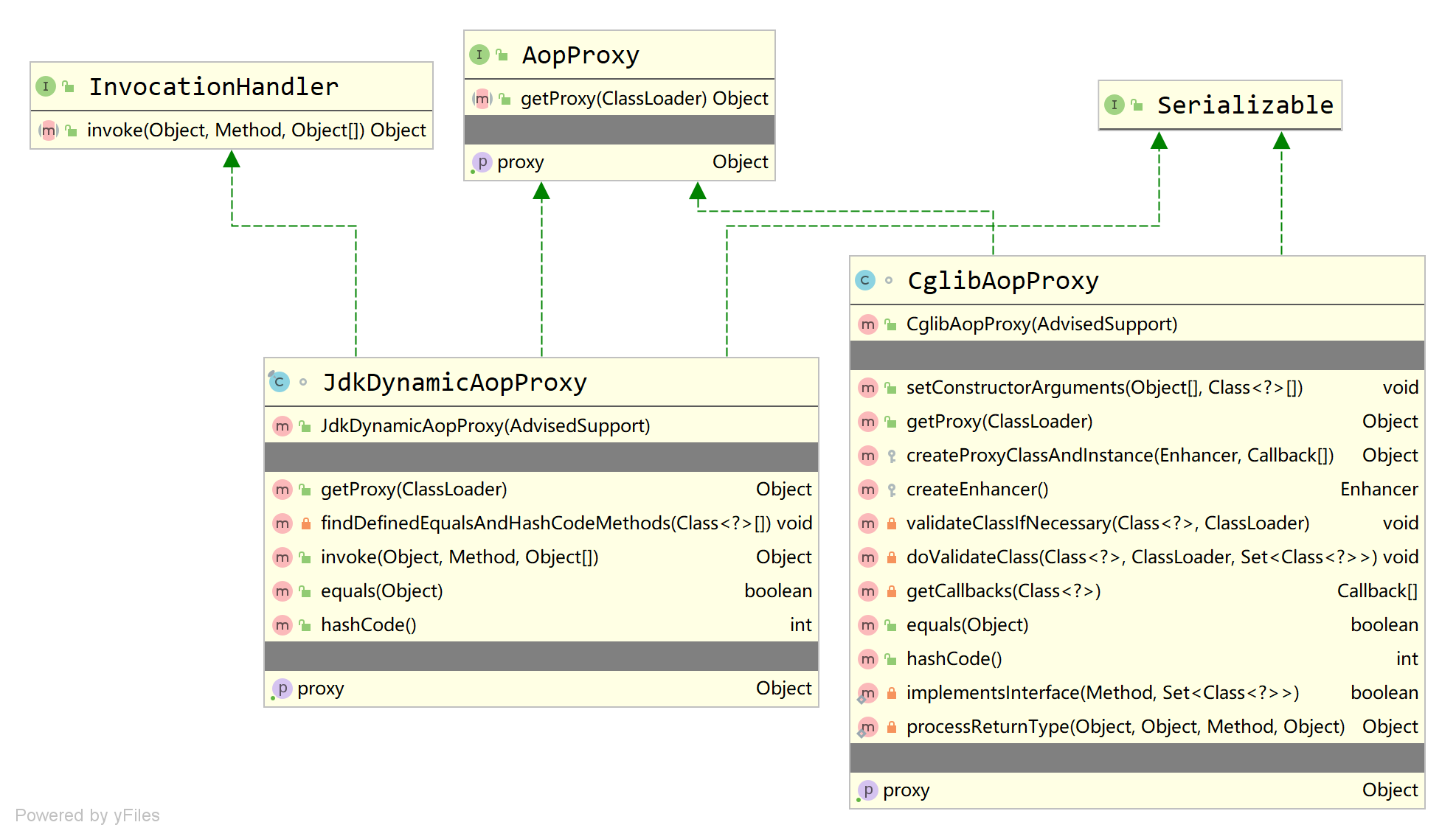Screen dimensions: 1456x839
Task: Select getCallbacks(Class<?>) method row
Action: (1137, 591)
